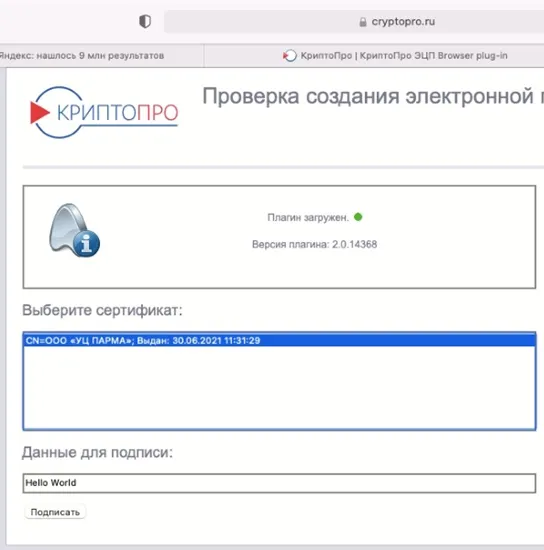544x550 pixels.
Task: Click the 'Выберите сертификат:' label
Action: [x=102, y=310]
